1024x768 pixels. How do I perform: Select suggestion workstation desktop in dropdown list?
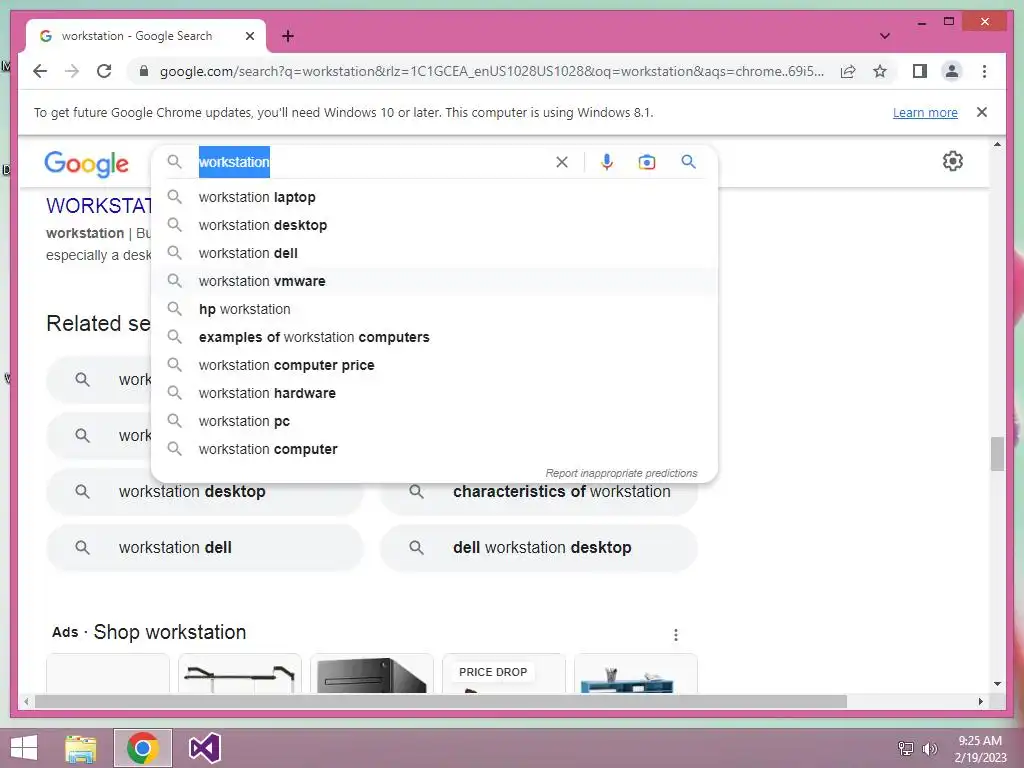point(434,225)
